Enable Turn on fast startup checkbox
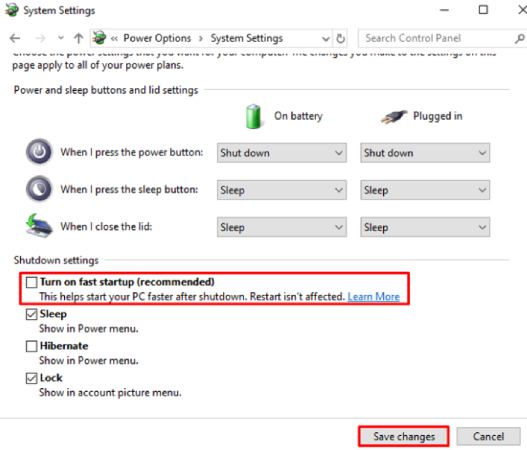This screenshot has width=527, height=450. tap(32, 282)
